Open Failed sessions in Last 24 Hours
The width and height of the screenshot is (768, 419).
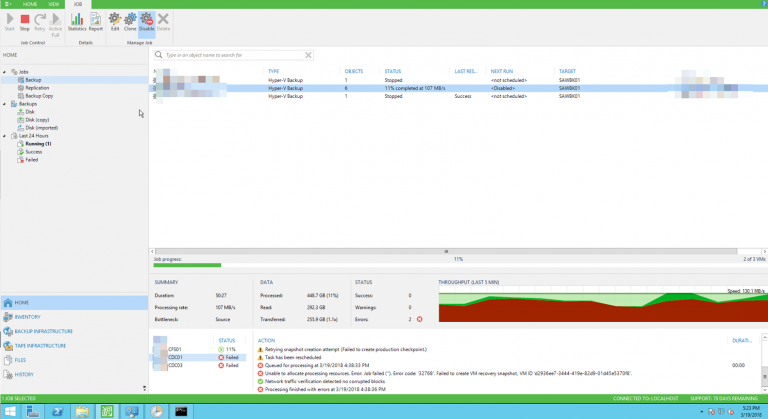[x=31, y=160]
